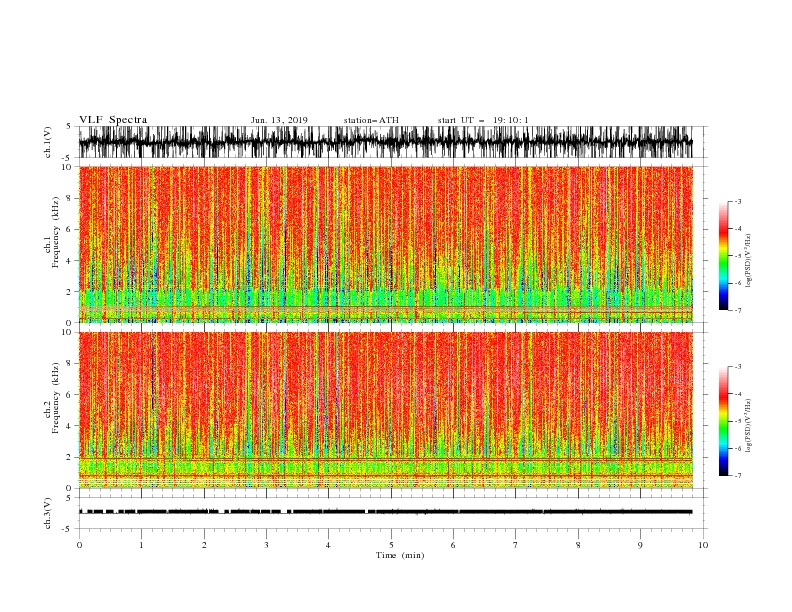The width and height of the screenshot is (792, 612).
Task: Click the time-axis tick label "0"
Action: 79,545
